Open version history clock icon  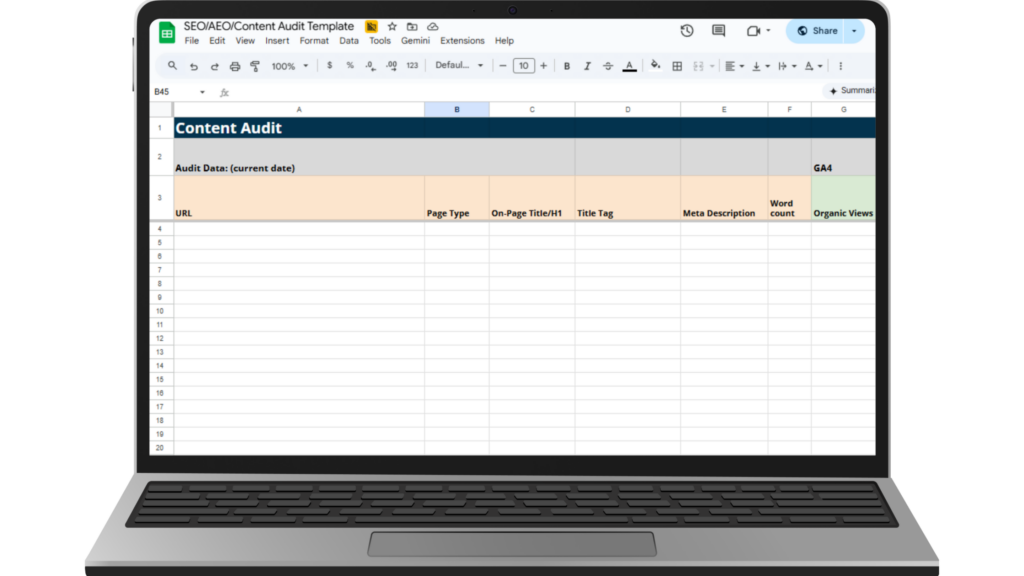(x=687, y=31)
